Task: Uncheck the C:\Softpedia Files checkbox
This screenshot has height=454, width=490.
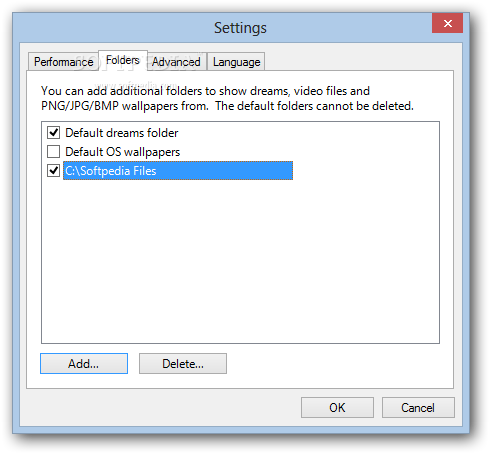Action: [x=53, y=171]
